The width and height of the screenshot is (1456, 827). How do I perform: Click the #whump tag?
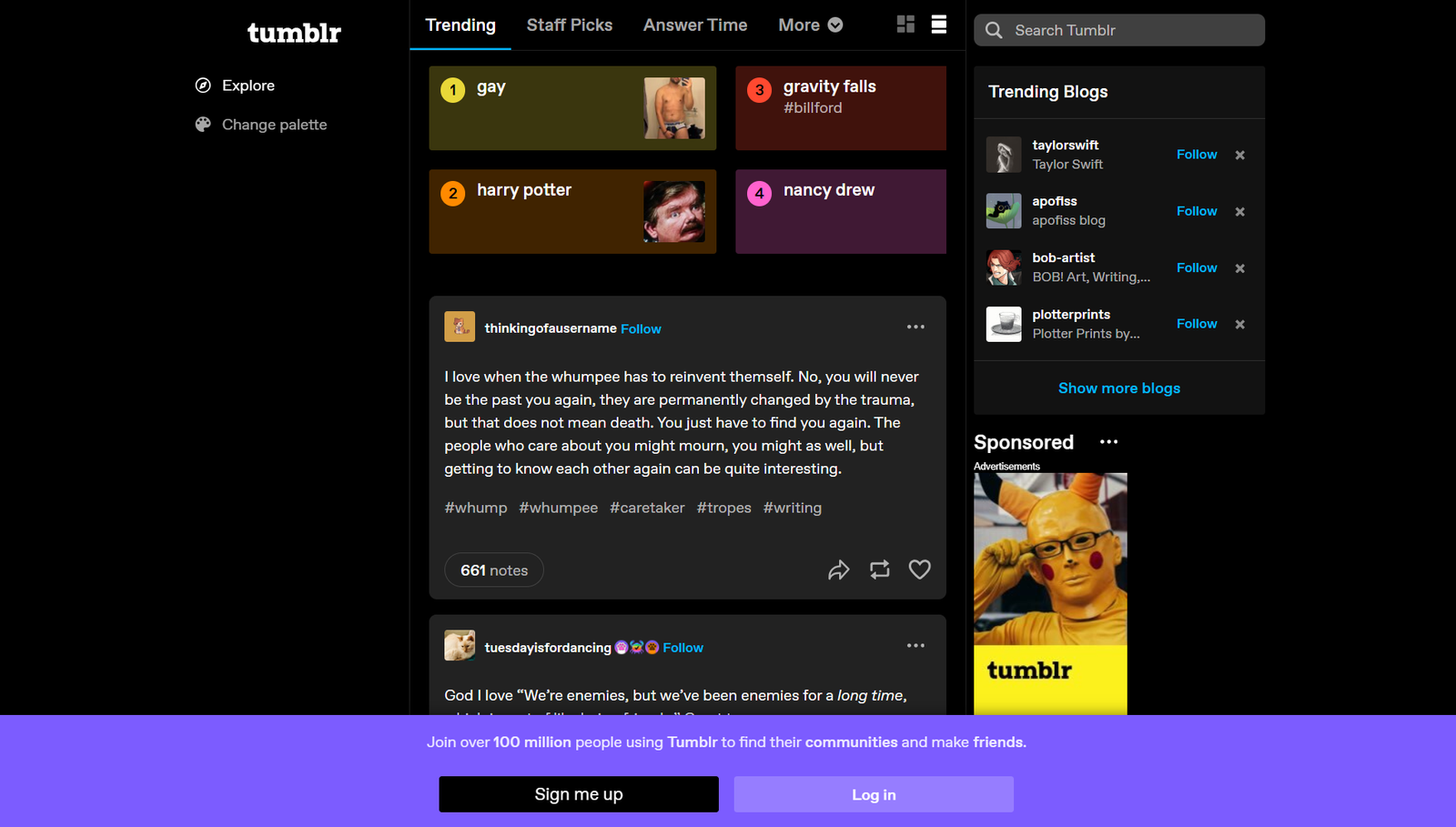[x=476, y=508]
